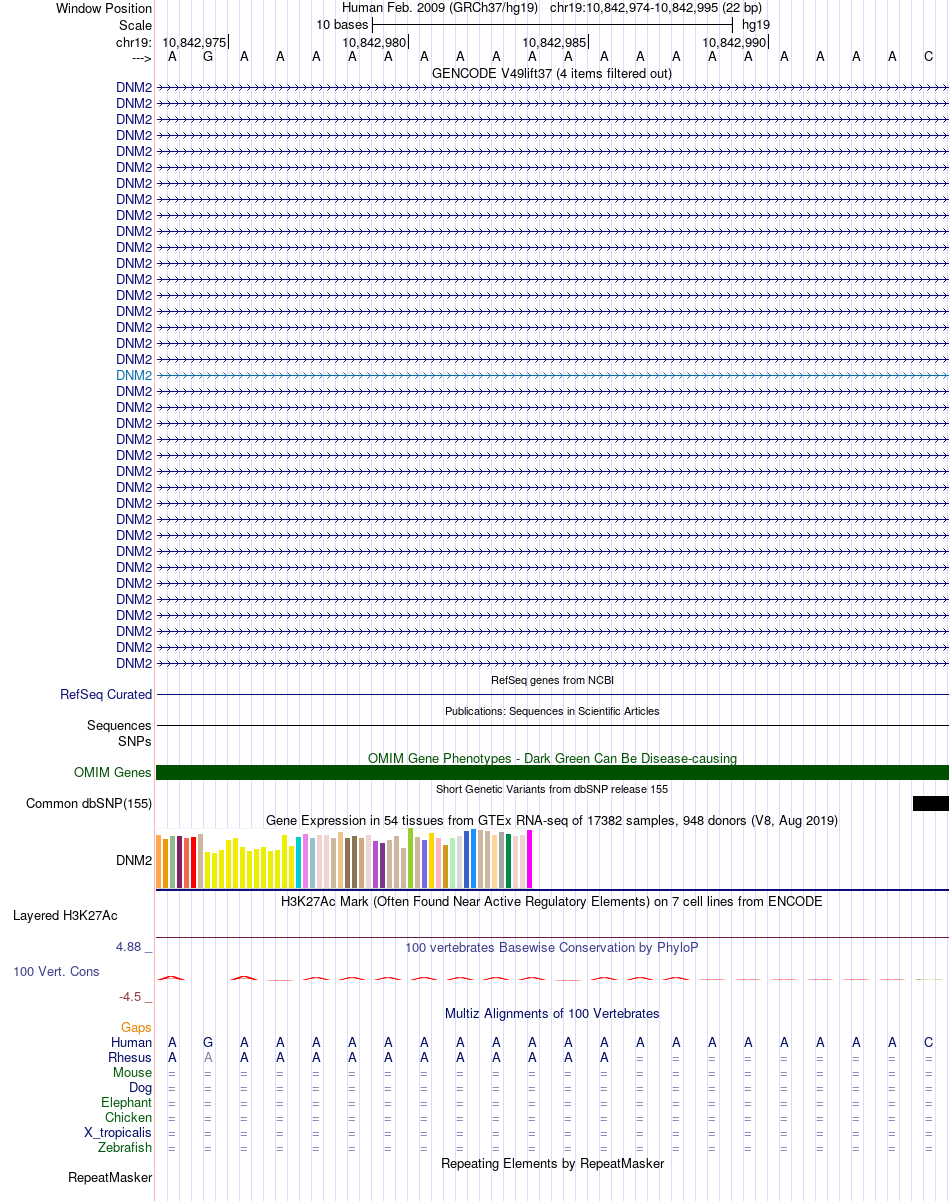This screenshot has width=950, height=1201.
Task: Click the GTEx Gene Expression track title
Action: (x=552, y=820)
